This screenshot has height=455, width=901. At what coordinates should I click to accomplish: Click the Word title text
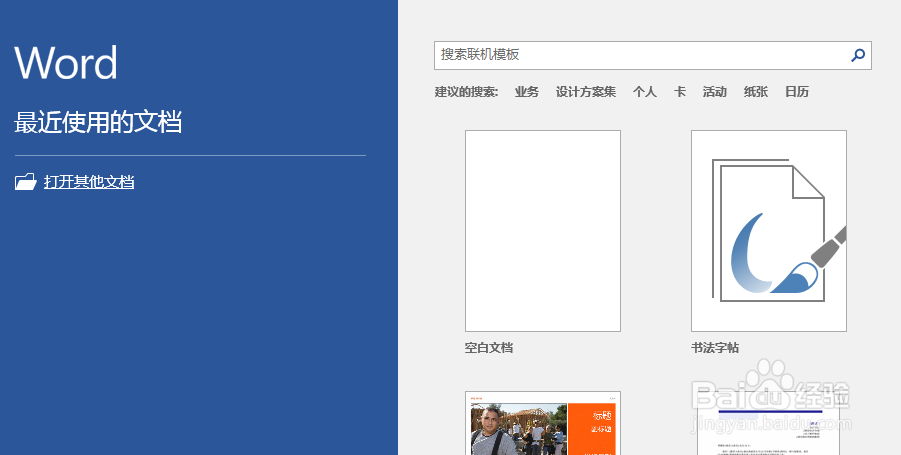[66, 62]
